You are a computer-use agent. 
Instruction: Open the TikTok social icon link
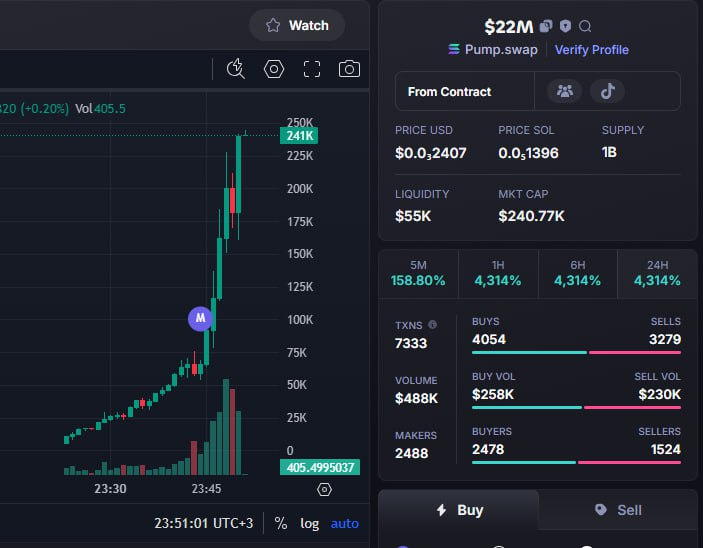pyautogui.click(x=608, y=91)
